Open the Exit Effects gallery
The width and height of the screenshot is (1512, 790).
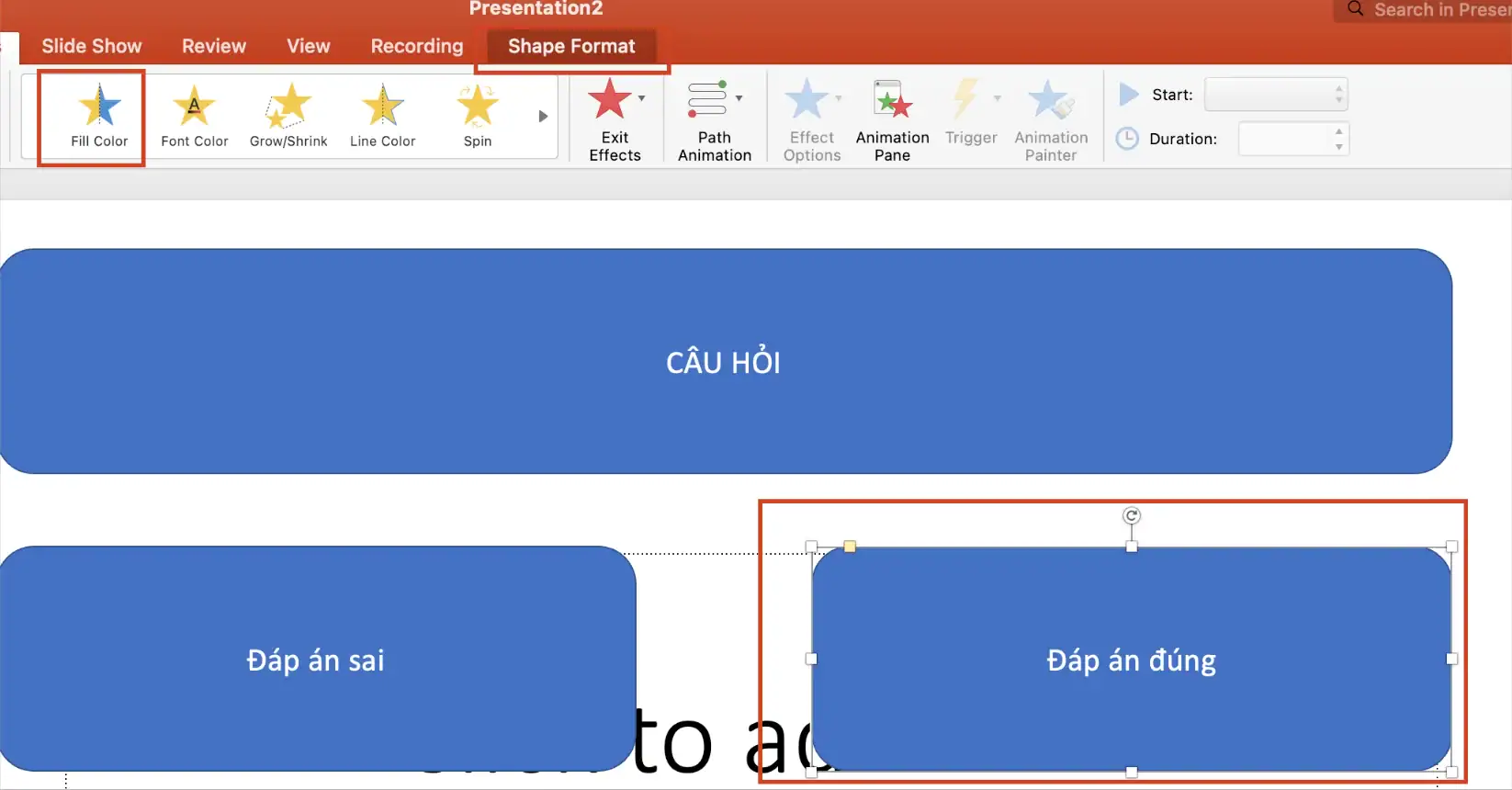615,119
